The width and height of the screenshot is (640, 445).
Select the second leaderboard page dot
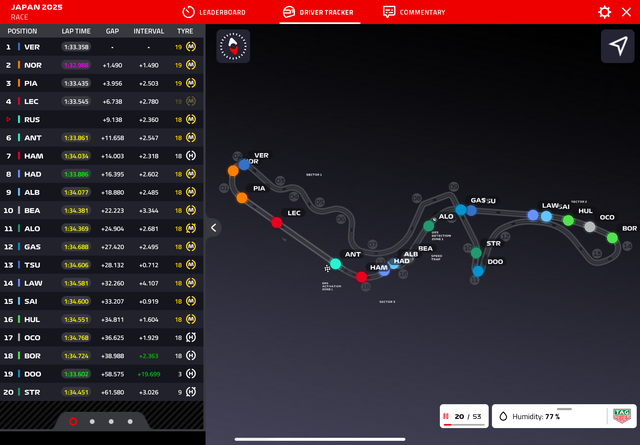coord(92,421)
